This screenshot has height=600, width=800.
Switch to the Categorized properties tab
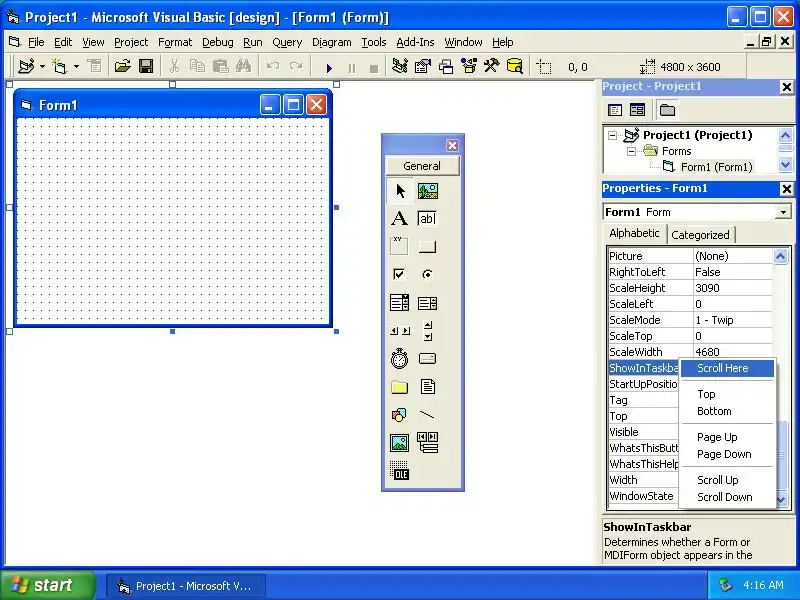(701, 235)
